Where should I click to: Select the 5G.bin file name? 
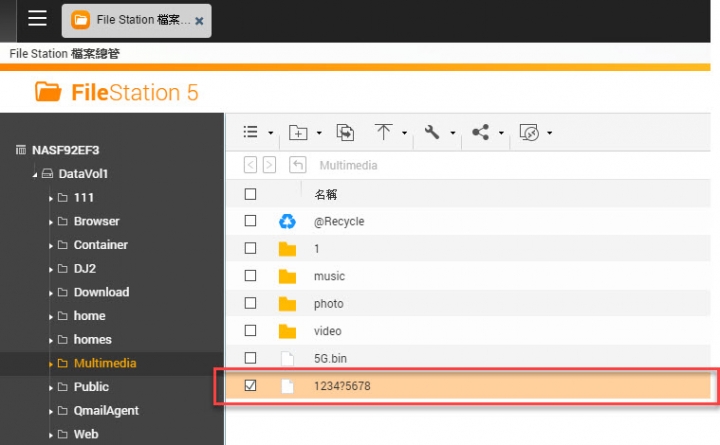click(x=330, y=358)
